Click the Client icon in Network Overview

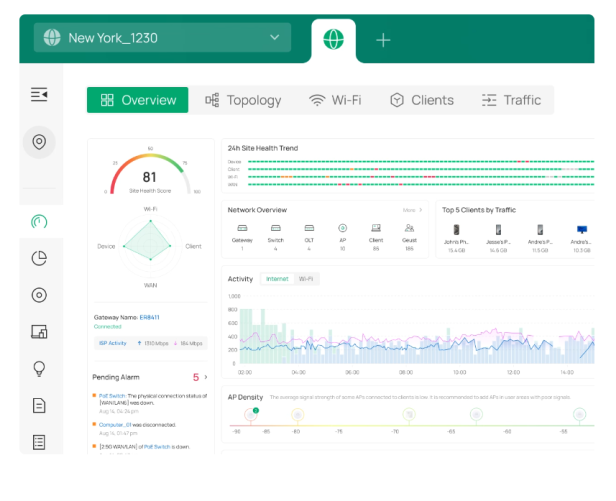[x=376, y=228]
